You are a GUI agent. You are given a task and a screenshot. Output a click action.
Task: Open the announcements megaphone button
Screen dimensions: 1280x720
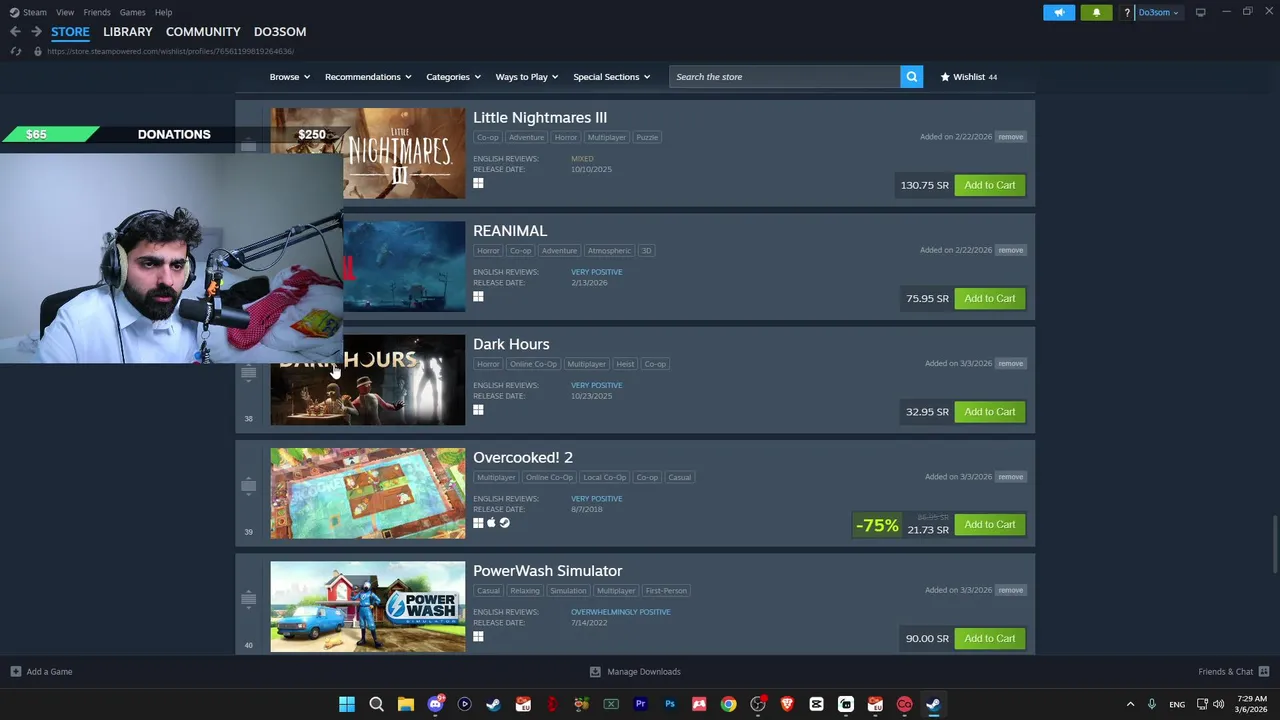pos(1059,12)
